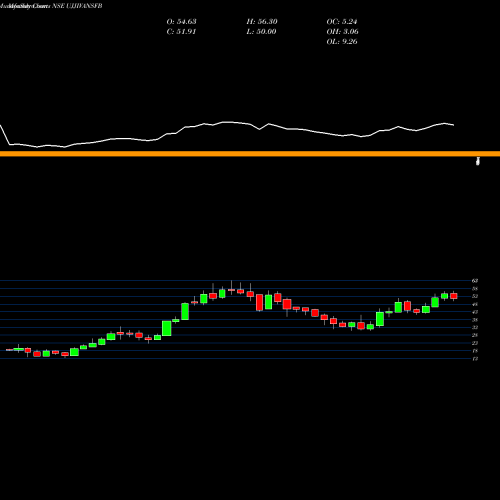Click the white indicator line's right end point
The height and width of the screenshot is (500, 500).
coord(454,125)
